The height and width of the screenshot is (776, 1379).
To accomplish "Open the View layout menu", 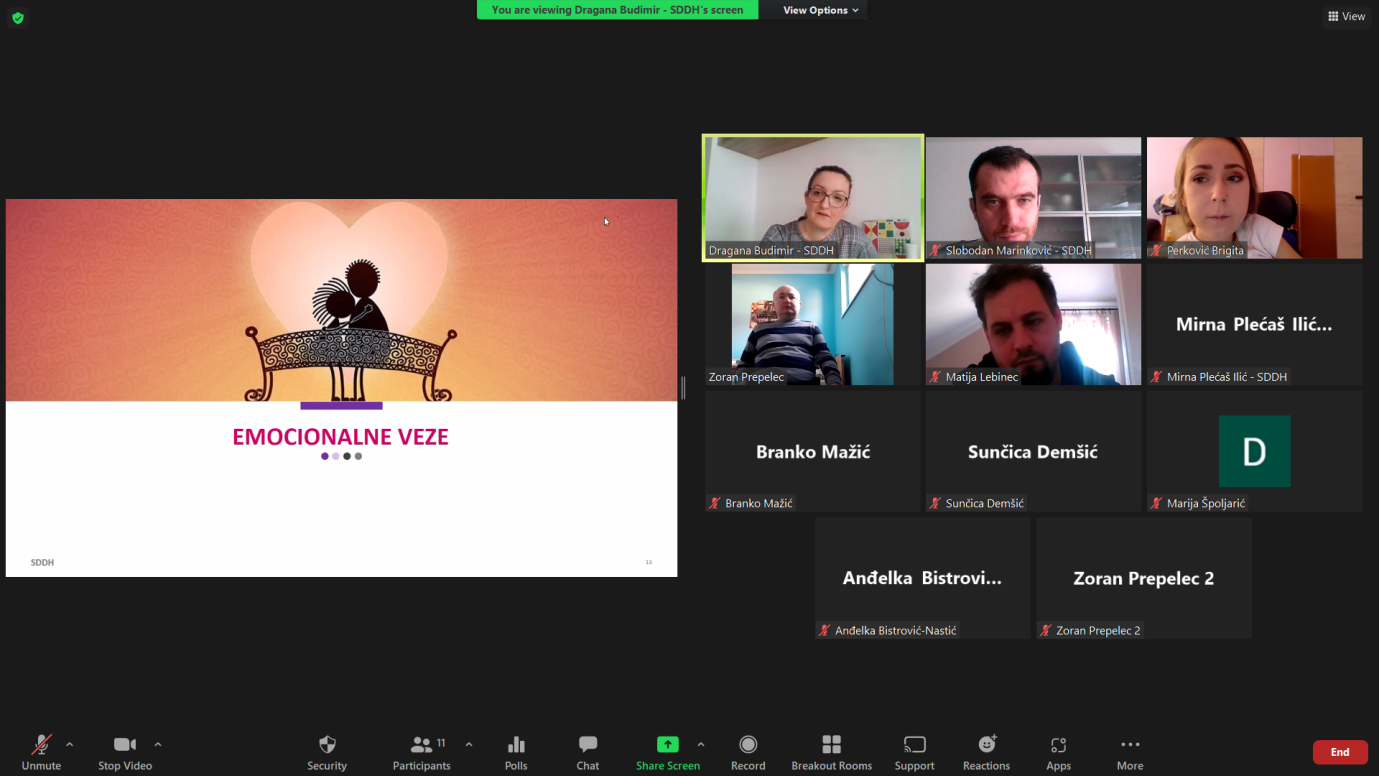I will 1346,16.
